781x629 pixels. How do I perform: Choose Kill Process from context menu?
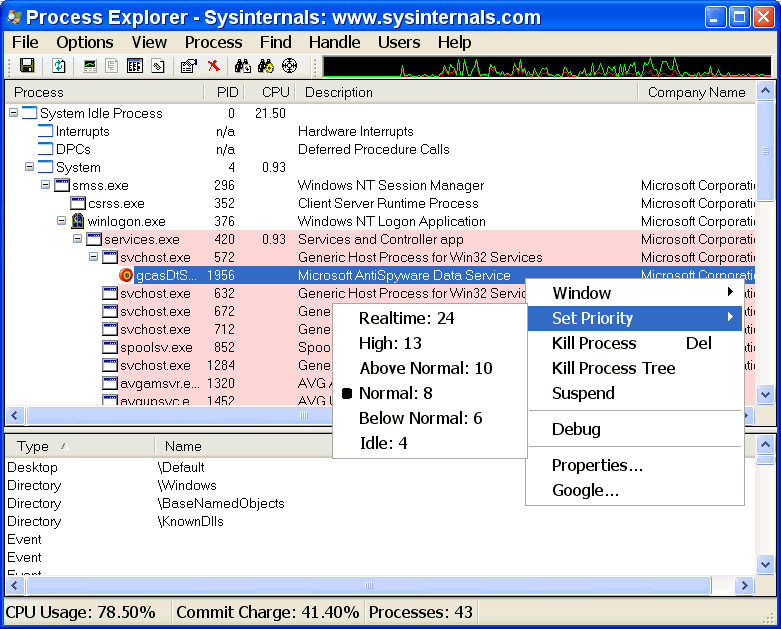point(634,343)
